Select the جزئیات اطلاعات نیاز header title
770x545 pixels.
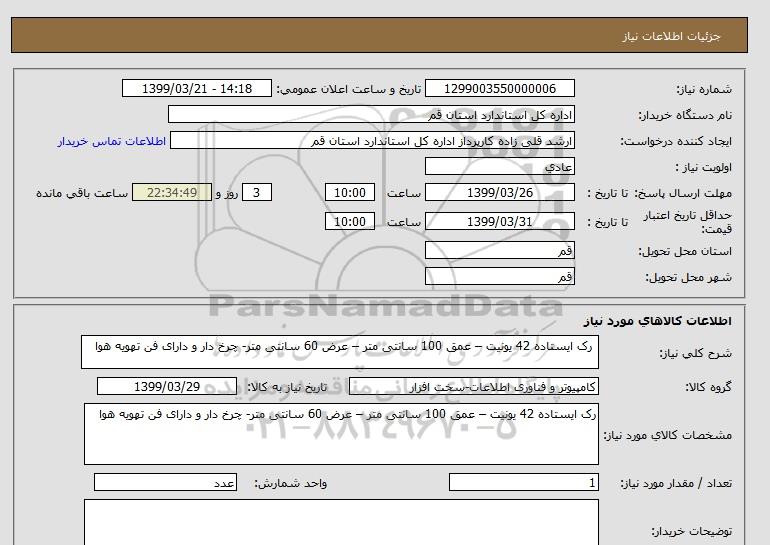click(x=671, y=36)
